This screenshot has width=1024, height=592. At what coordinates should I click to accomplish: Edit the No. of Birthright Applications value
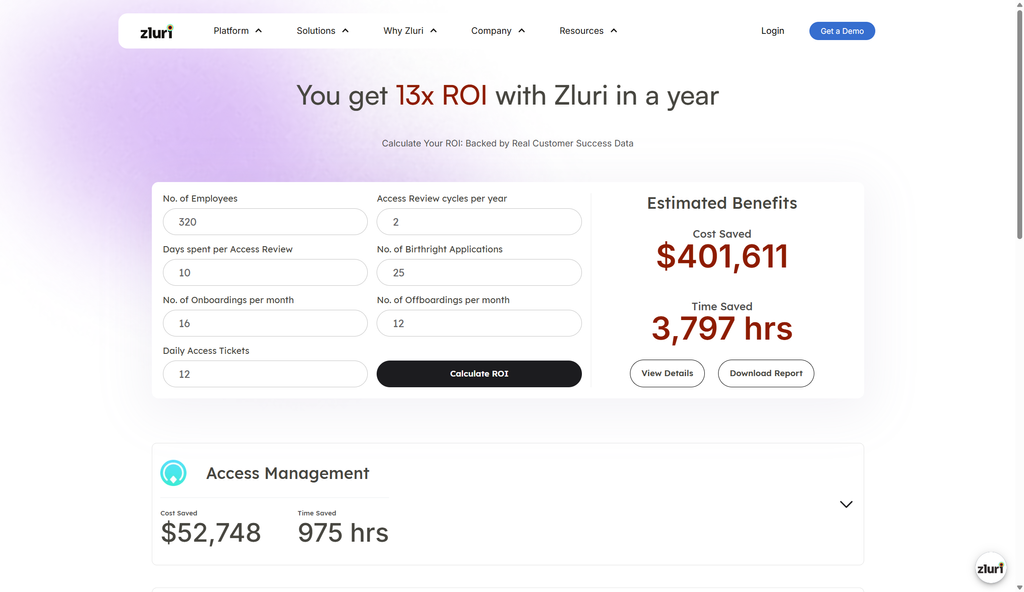pyautogui.click(x=478, y=272)
